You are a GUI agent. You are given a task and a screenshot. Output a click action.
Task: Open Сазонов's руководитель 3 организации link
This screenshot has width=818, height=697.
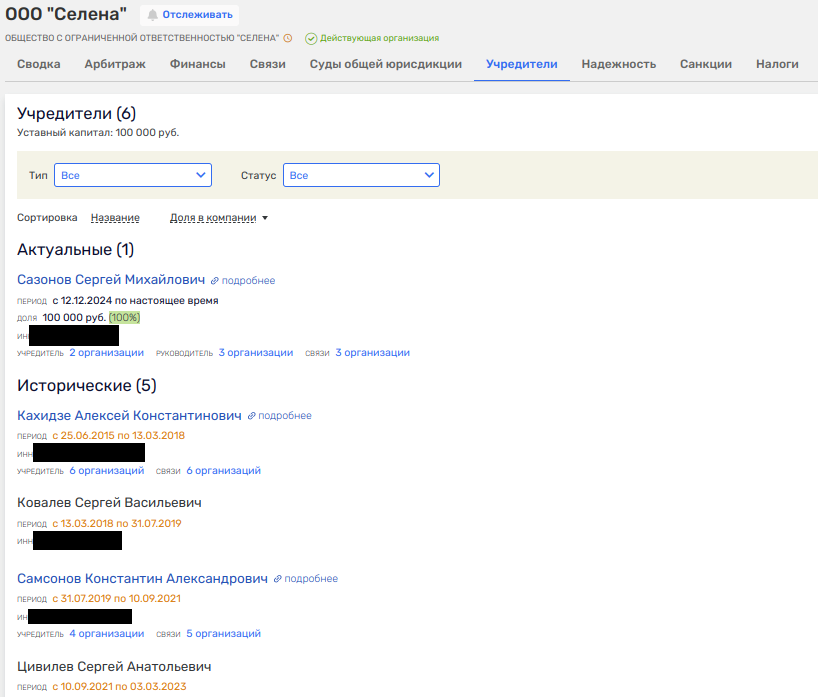click(x=256, y=353)
